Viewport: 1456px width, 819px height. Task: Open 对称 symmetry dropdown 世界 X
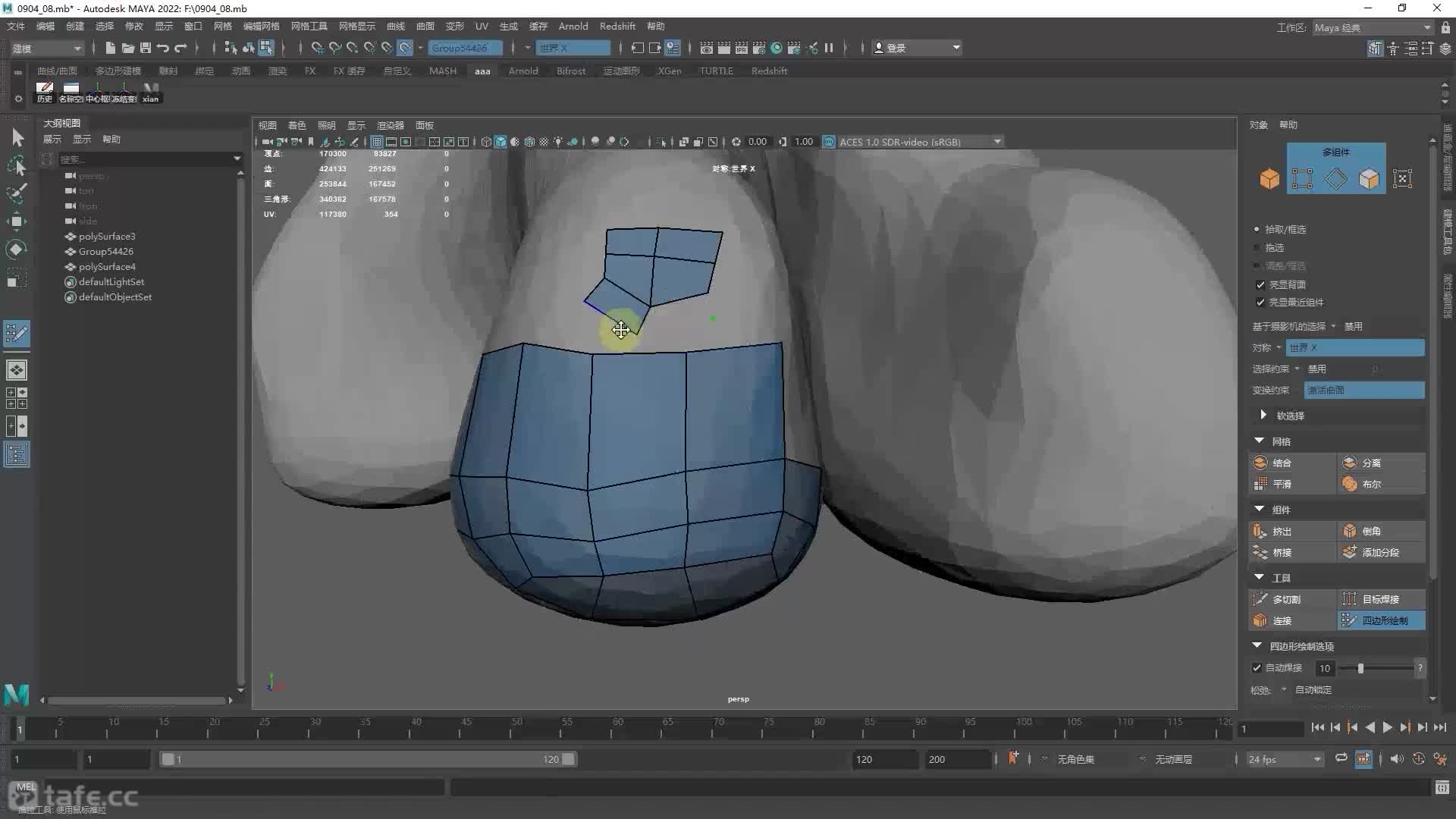point(1355,347)
